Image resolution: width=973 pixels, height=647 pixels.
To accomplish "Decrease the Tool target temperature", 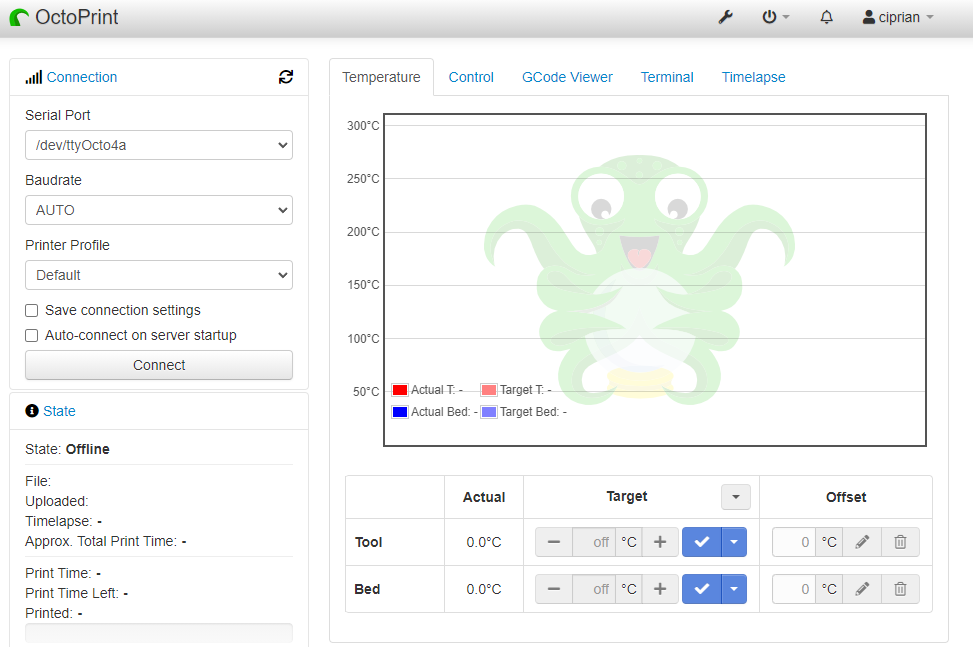I will click(x=554, y=542).
